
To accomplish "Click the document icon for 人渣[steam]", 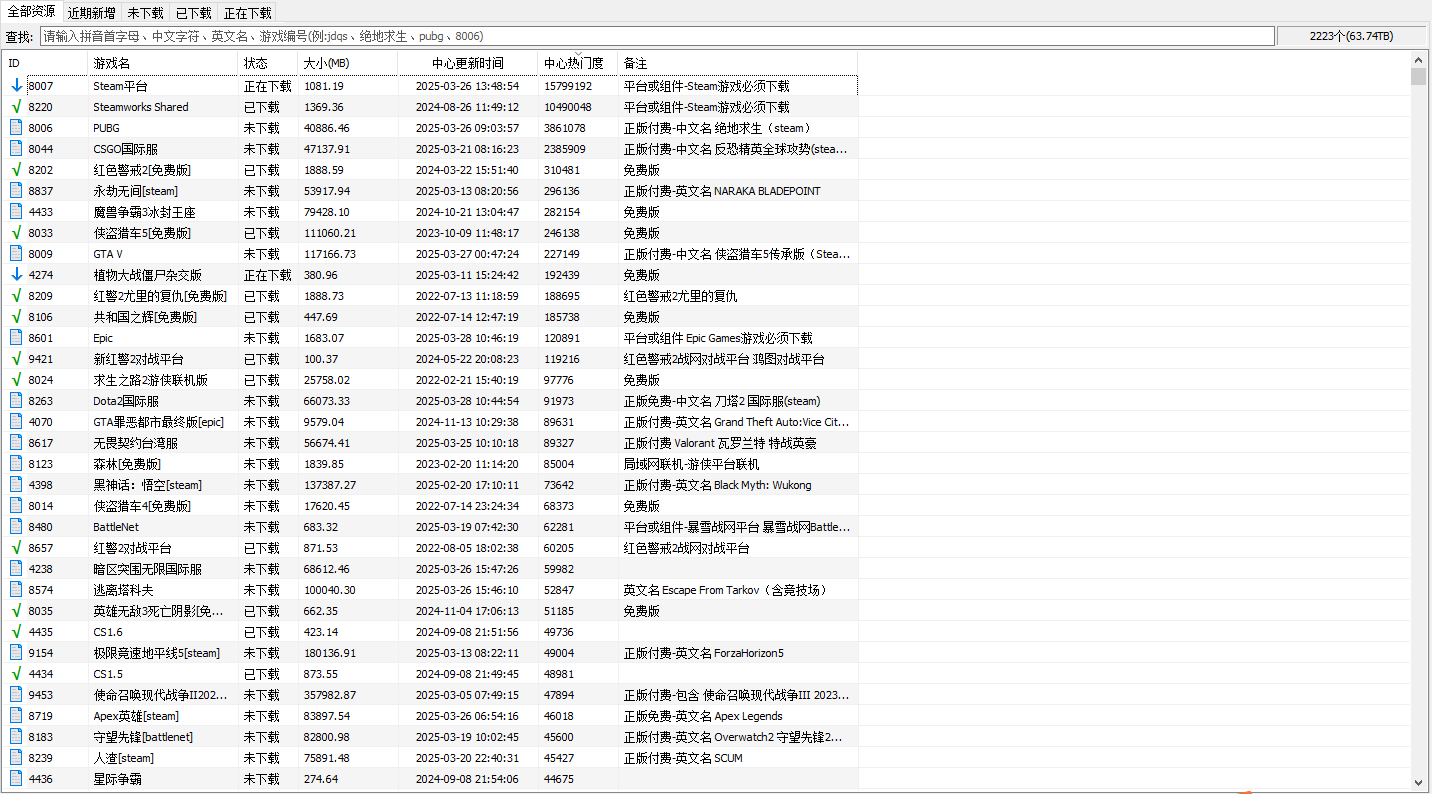I will pos(16,758).
